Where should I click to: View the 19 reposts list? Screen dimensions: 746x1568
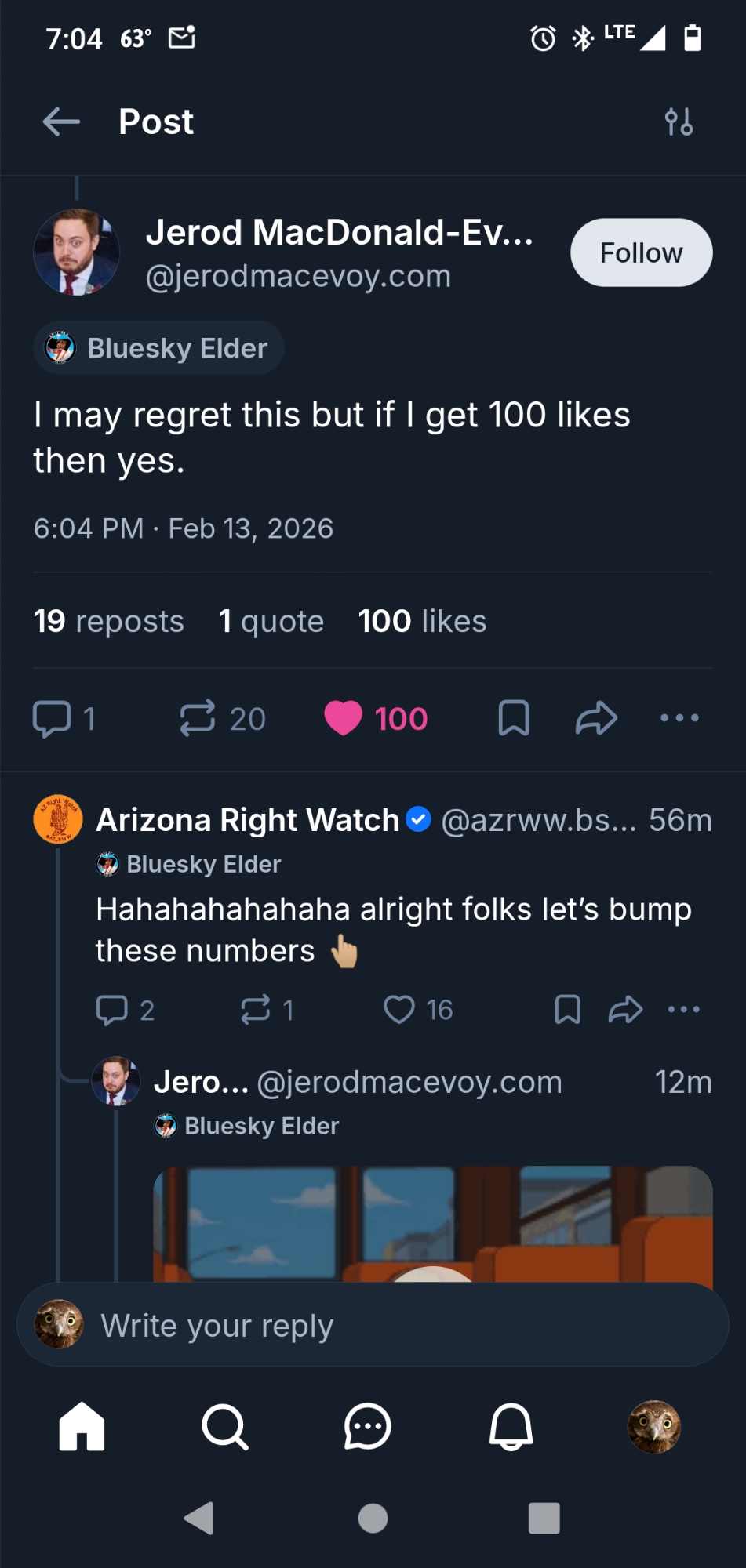(108, 621)
